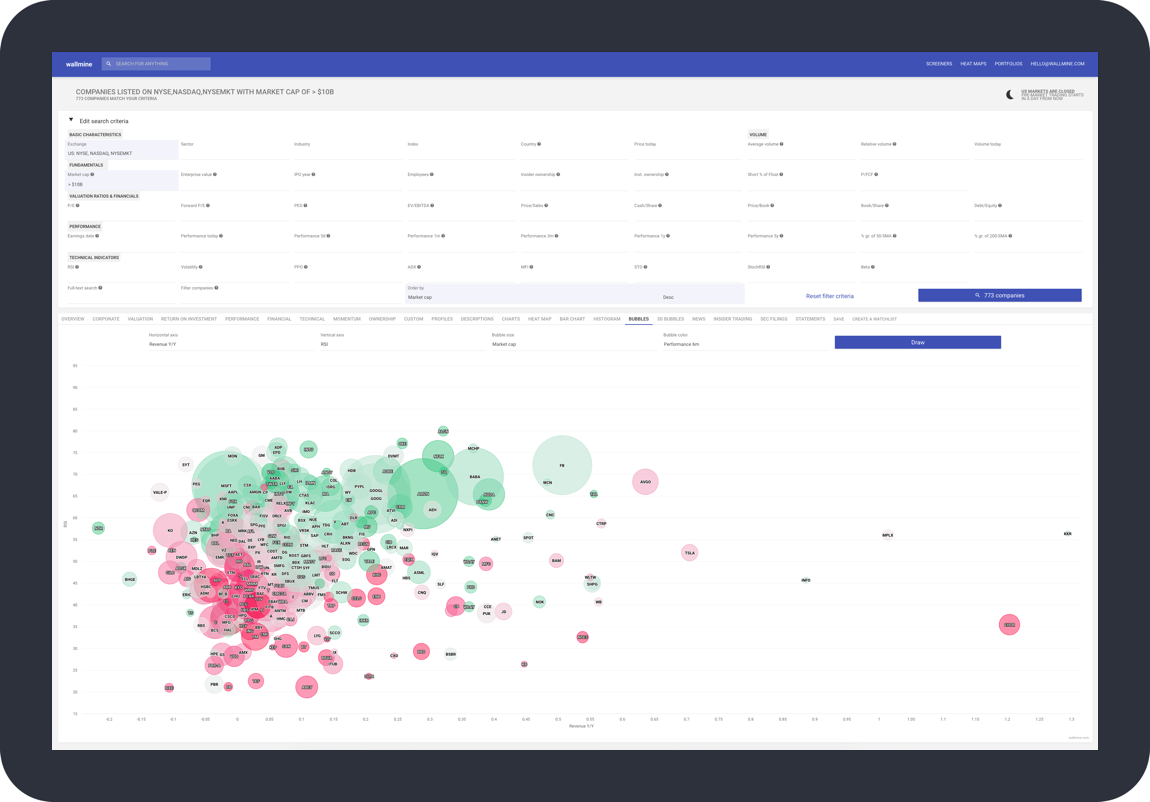This screenshot has height=802, width=1150.
Task: Open the hello@wallmine.com account menu
Action: click(x=1057, y=64)
